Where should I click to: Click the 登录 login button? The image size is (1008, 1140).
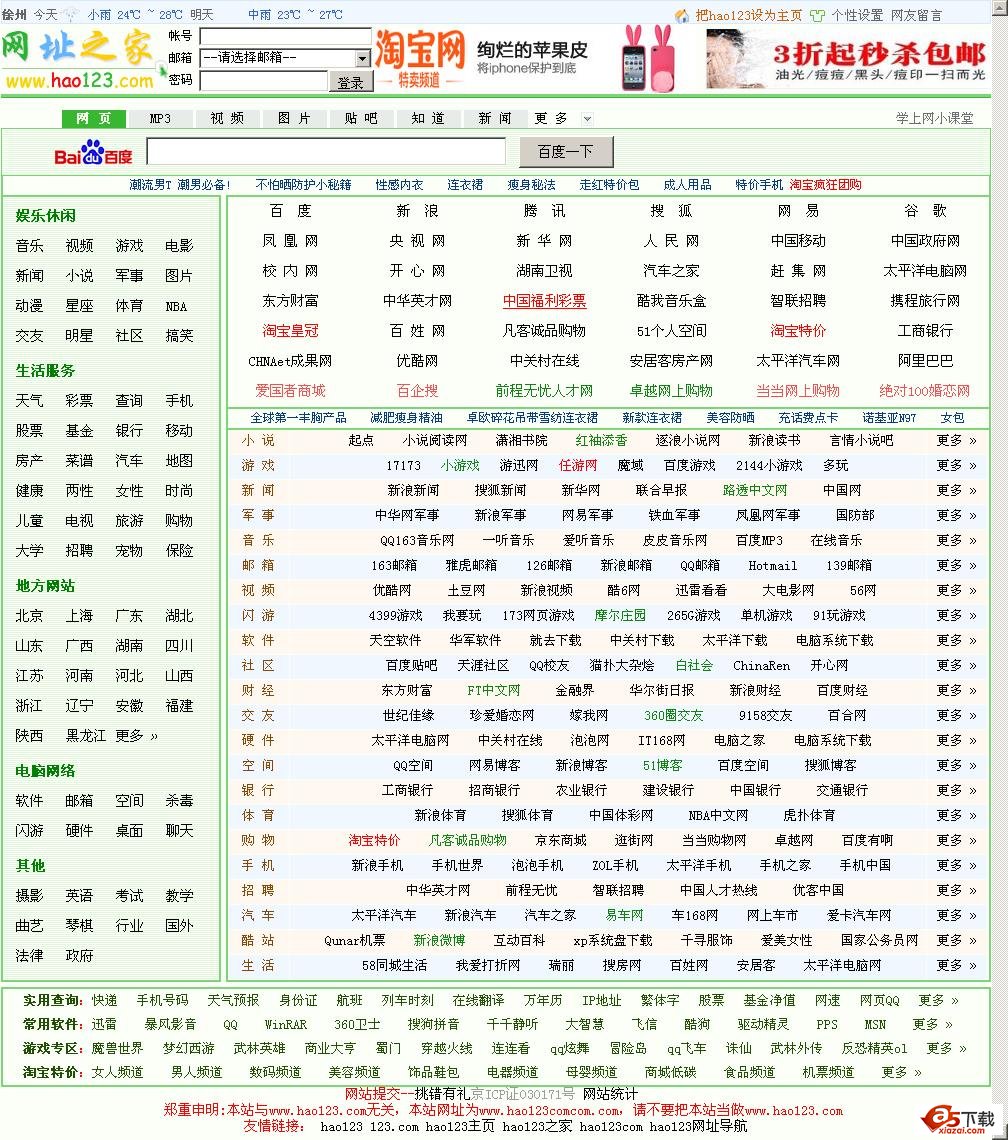pos(349,80)
